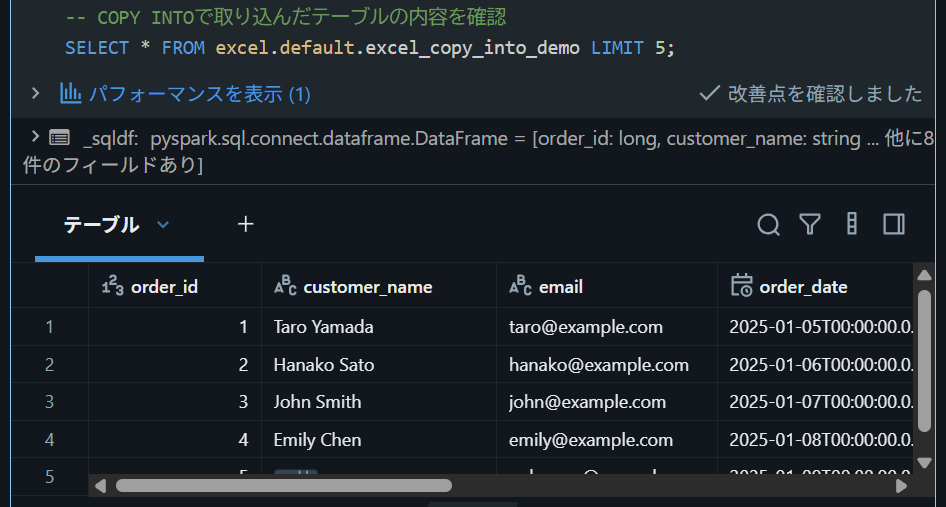Viewport: 946px width, 507px height.
Task: Select the order_id cell for Taro Yamada
Action: (175, 327)
